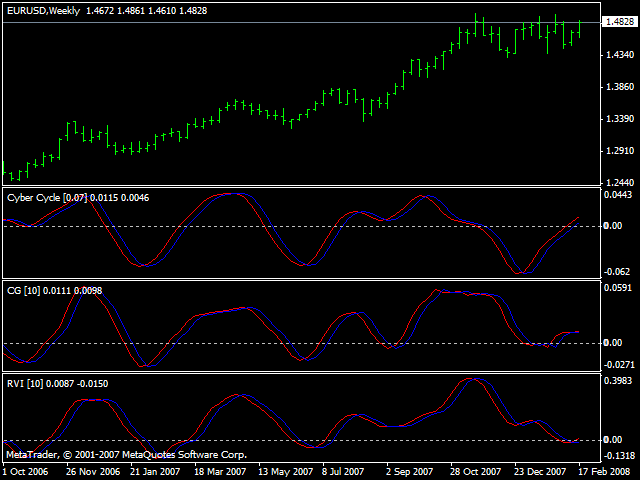The image size is (640, 480).
Task: Click the 0.3983 RVI scale value
Action: (x=618, y=381)
